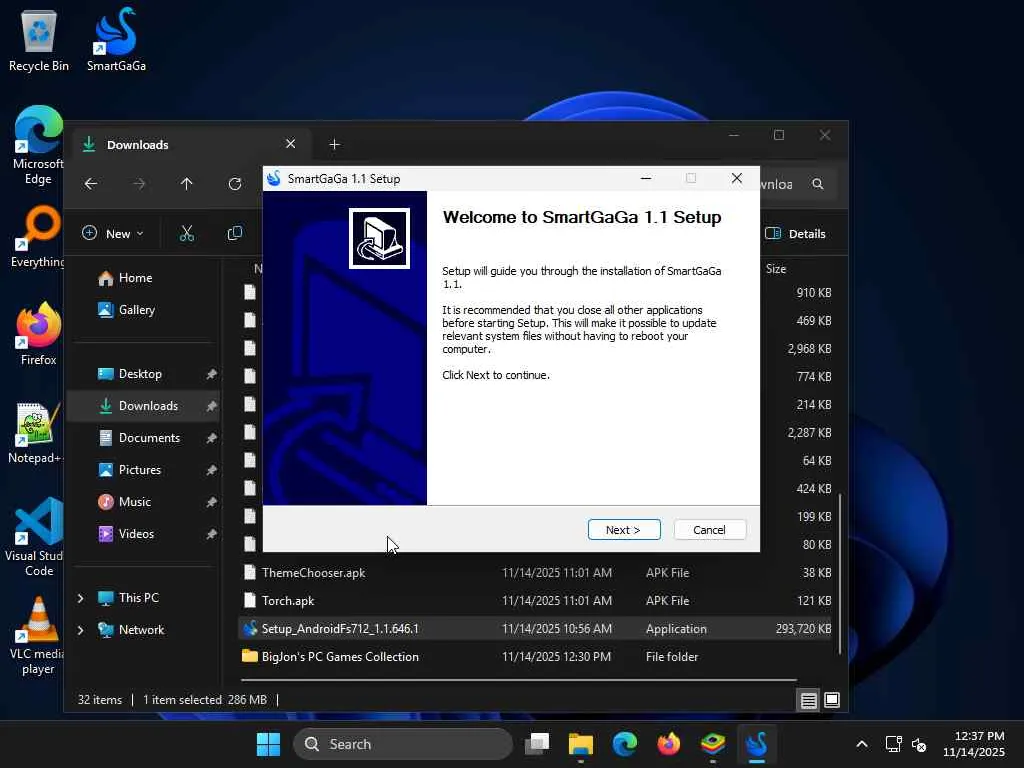Navigate up one folder level

[187, 184]
